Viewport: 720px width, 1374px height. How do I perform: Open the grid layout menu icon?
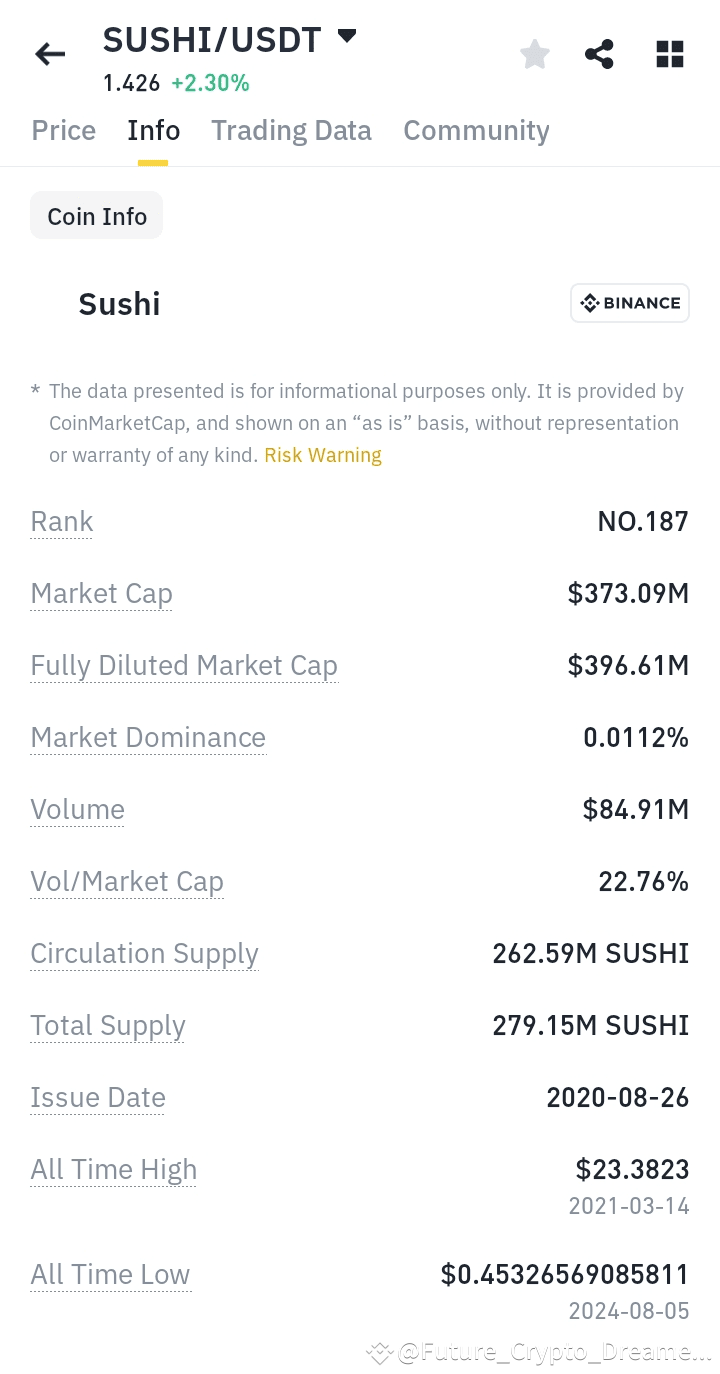tap(669, 54)
